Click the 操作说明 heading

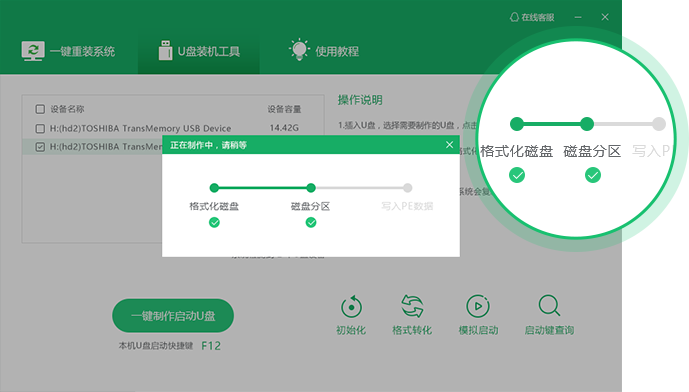tap(360, 100)
